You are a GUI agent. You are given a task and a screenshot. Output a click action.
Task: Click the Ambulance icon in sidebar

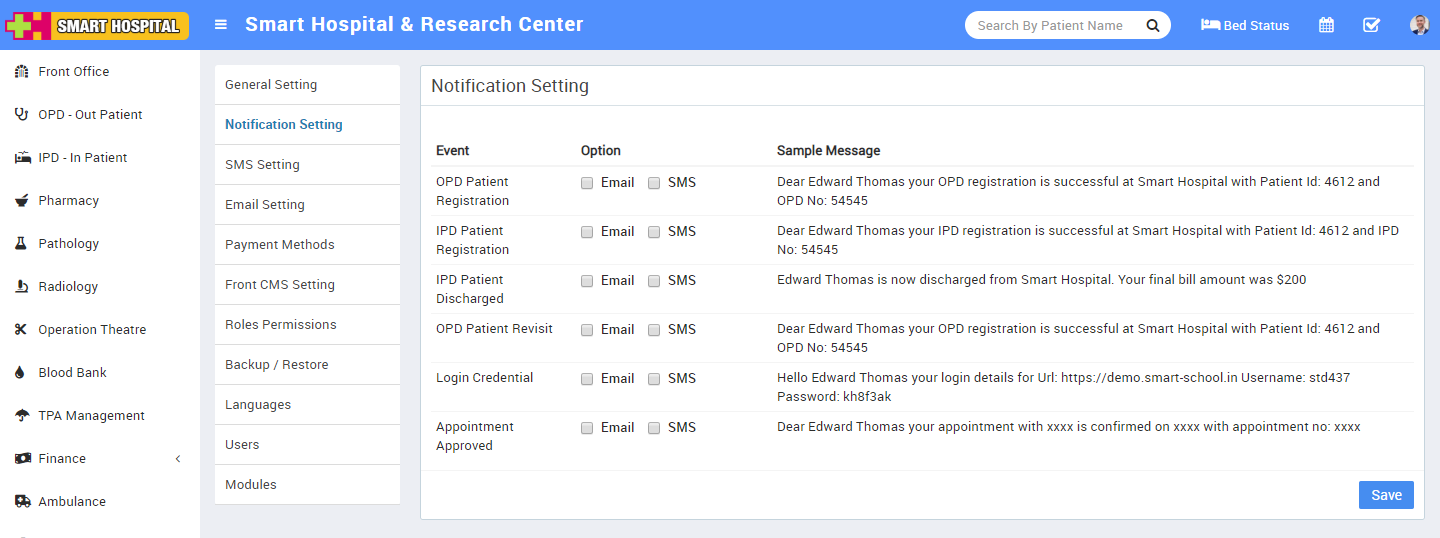point(22,502)
